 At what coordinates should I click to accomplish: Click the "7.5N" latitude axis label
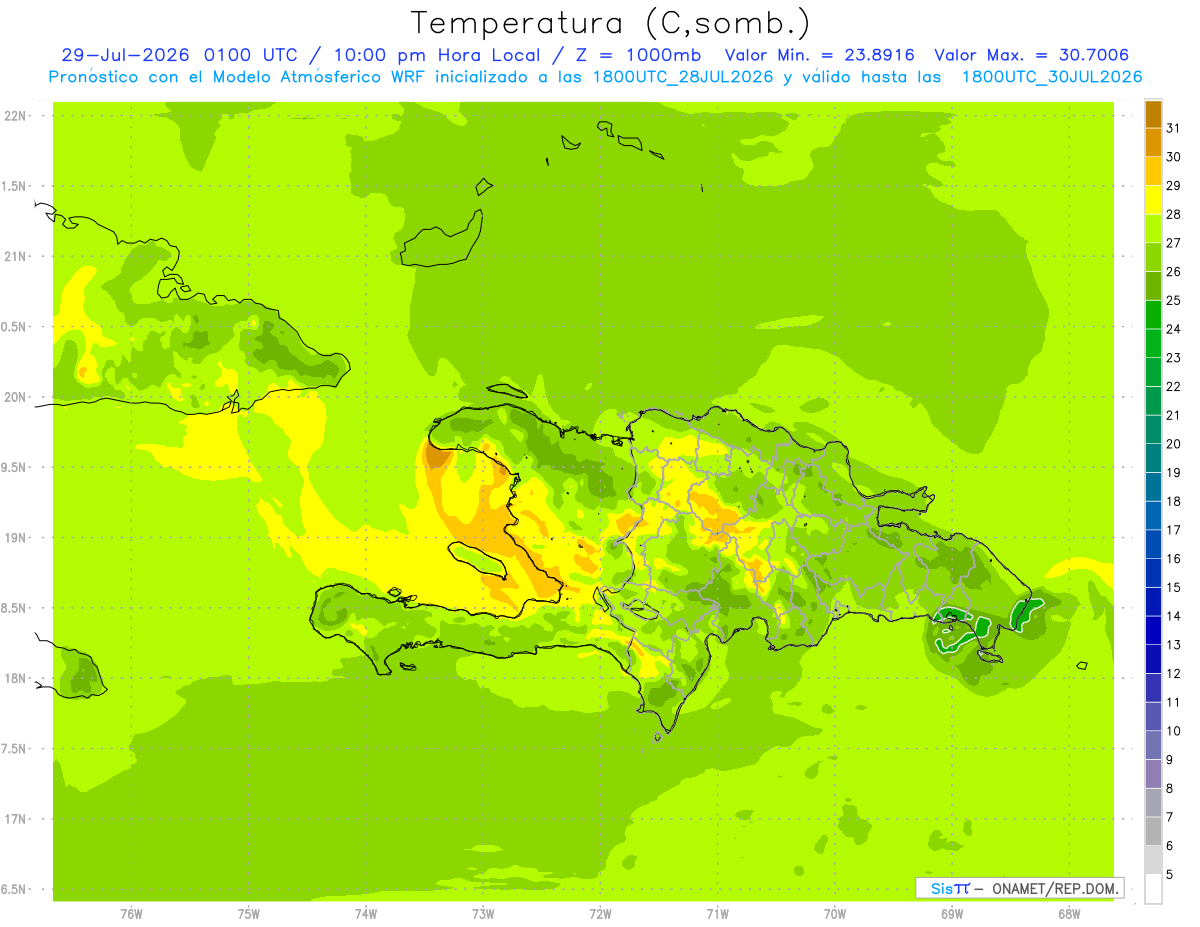[14, 748]
